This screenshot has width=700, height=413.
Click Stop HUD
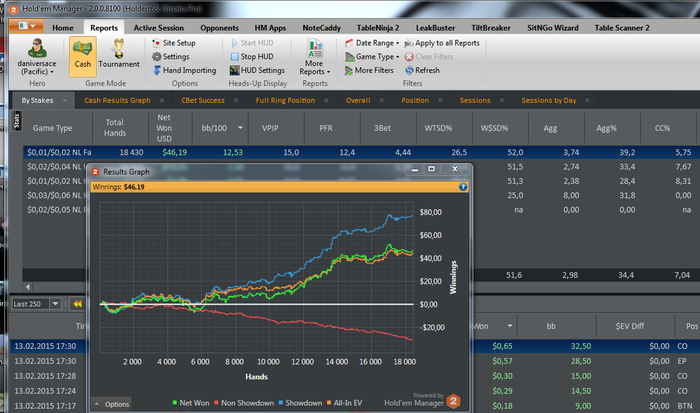pos(252,57)
